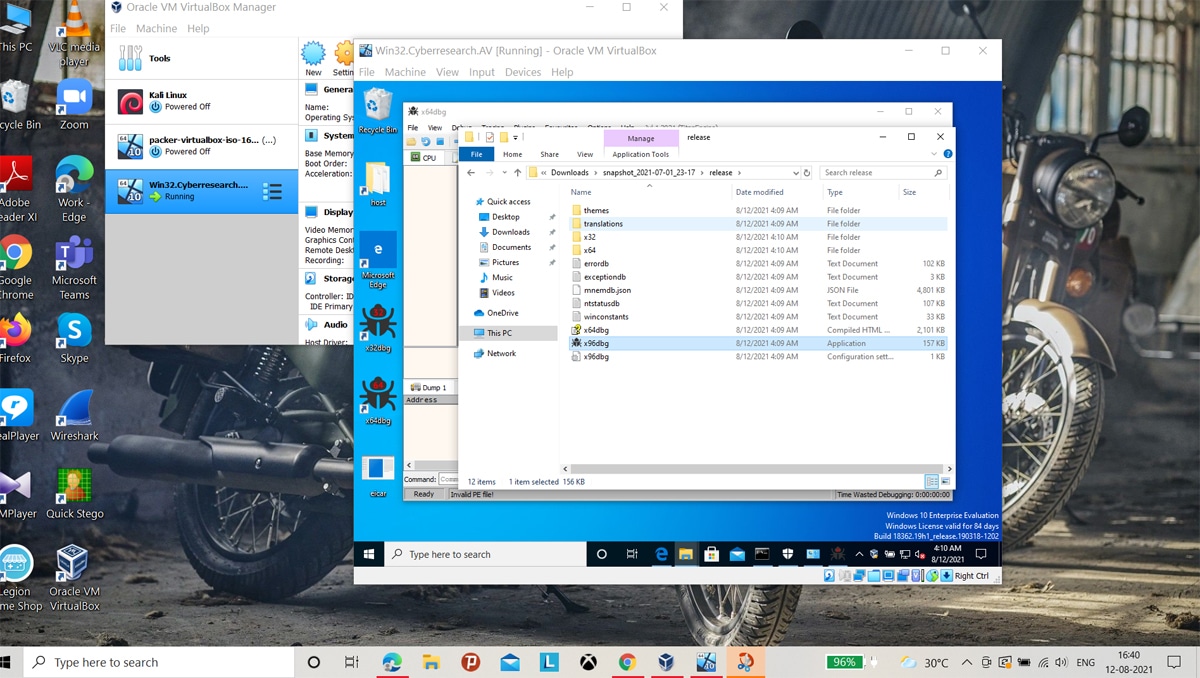Screen dimensions: 1200x678
Task: Expand the address bar history dropdown
Action: 795,173
